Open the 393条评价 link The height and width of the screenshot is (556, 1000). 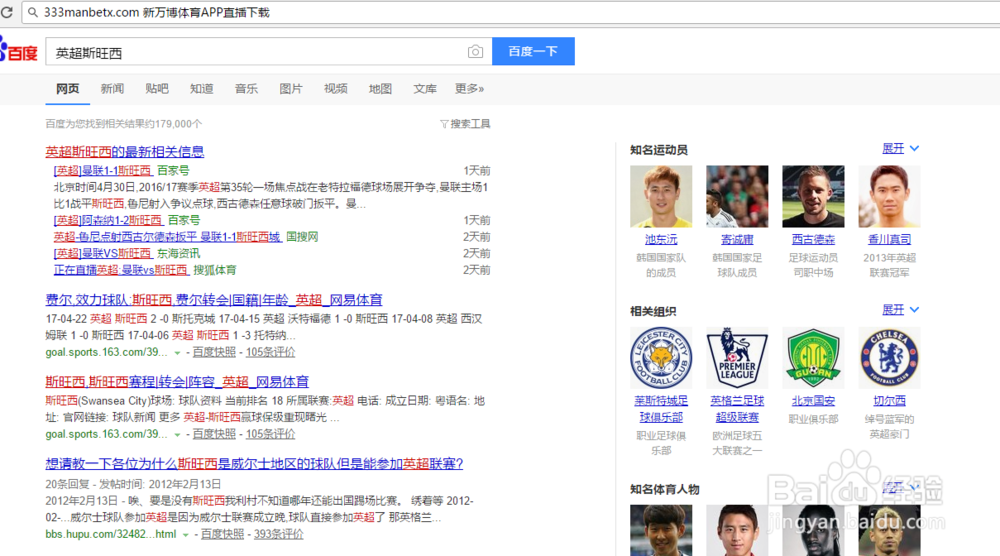point(279,534)
